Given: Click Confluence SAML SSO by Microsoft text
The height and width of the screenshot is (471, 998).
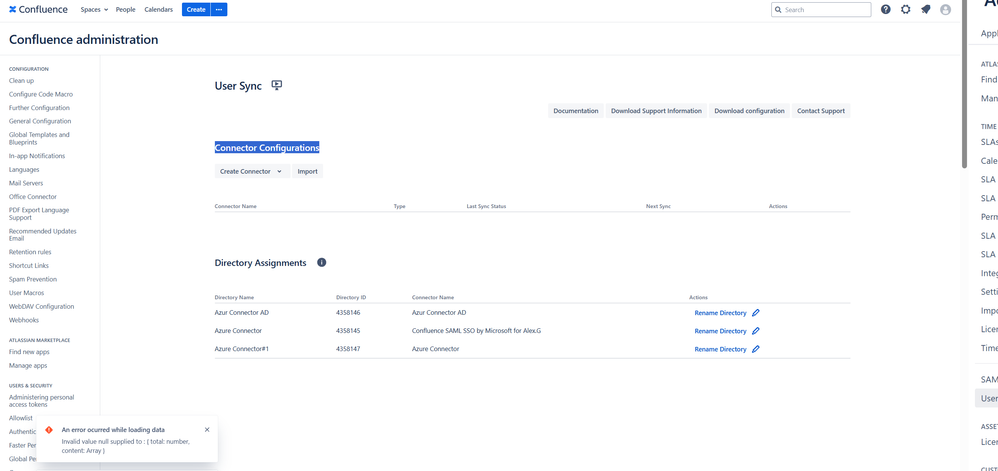Looking at the screenshot, I should click(x=476, y=331).
